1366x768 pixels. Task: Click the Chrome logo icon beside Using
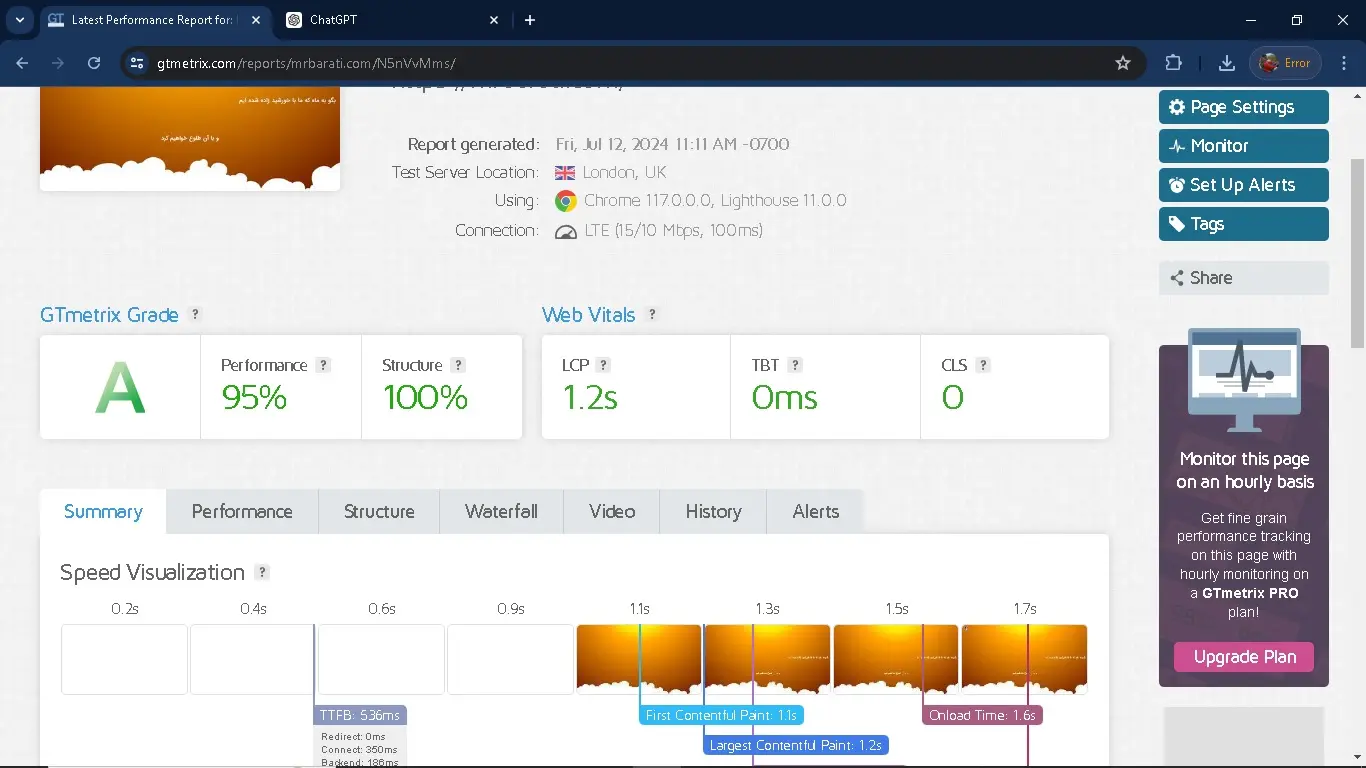pos(566,201)
